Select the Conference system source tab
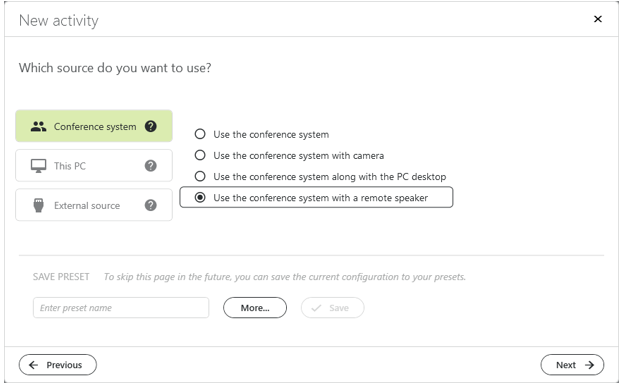The width and height of the screenshot is (626, 387). pos(94,126)
